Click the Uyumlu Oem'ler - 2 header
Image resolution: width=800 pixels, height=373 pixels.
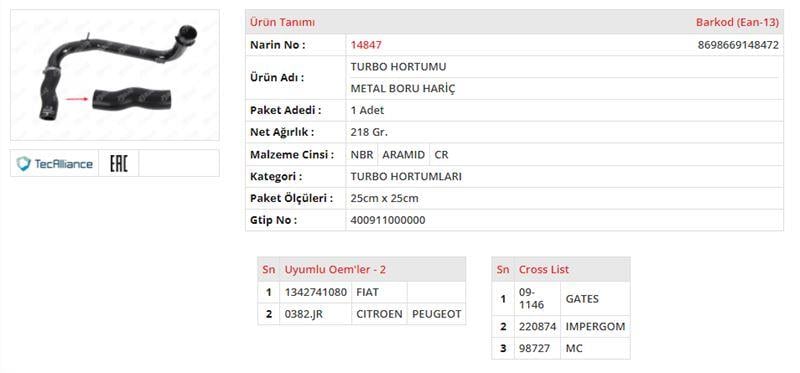tap(335, 269)
